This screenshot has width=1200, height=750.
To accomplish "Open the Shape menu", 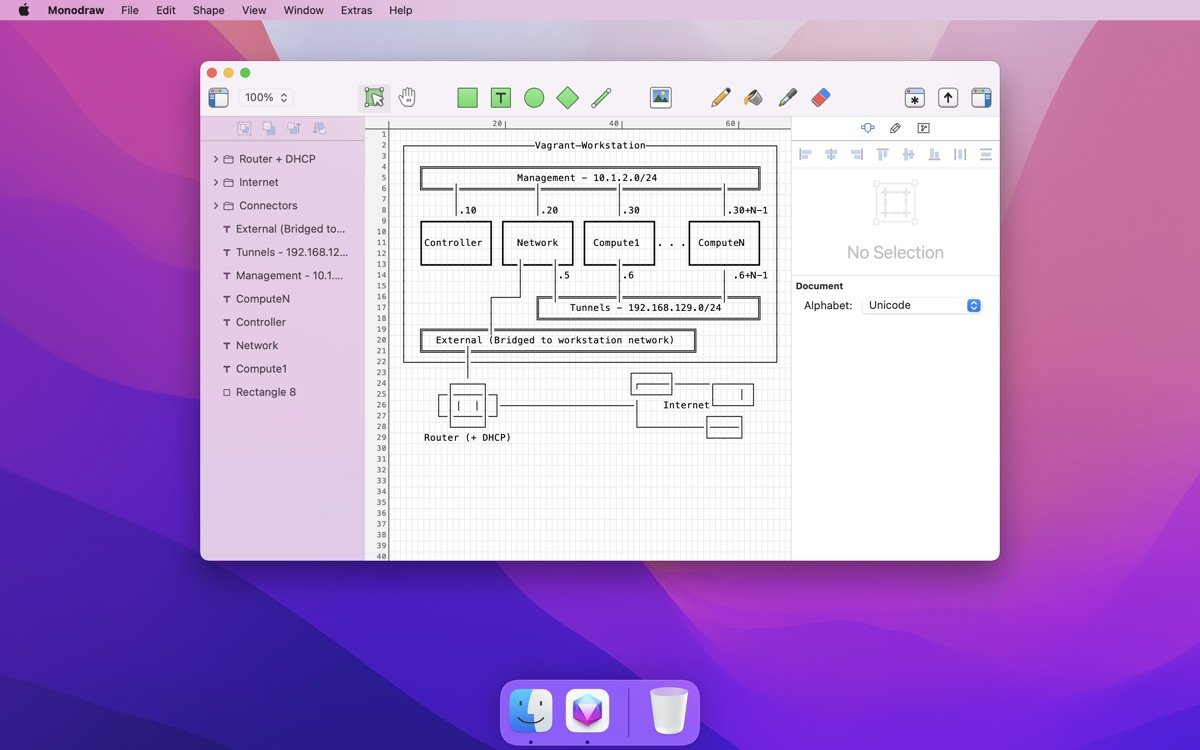I will coord(208,10).
